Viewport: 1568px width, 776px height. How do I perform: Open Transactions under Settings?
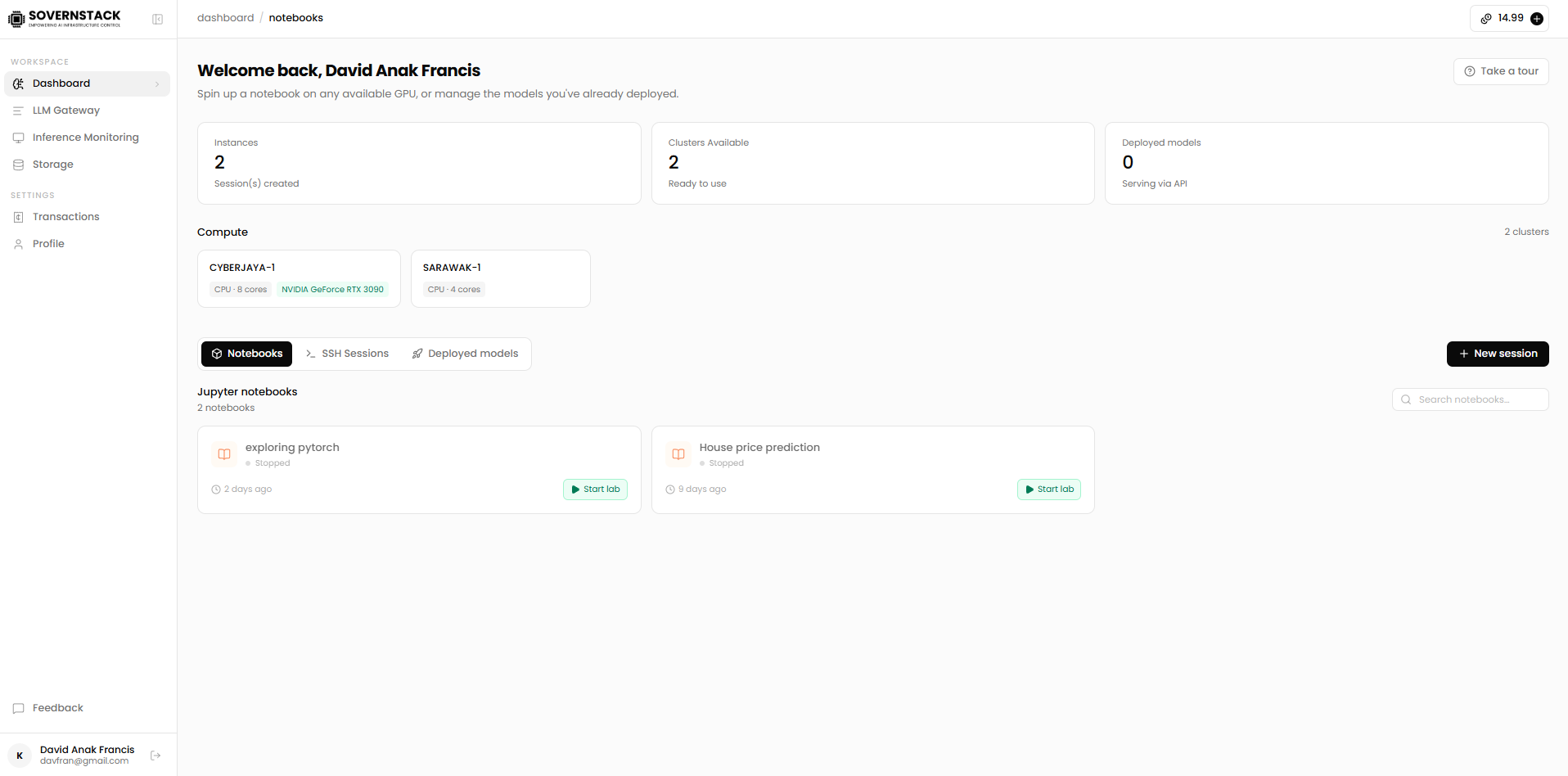coord(87,217)
